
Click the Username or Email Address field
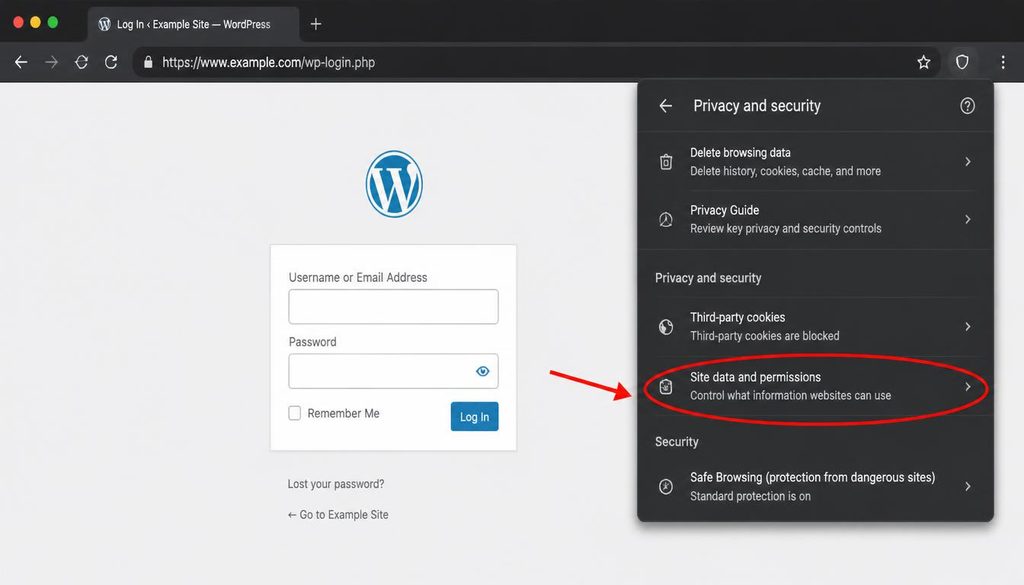tap(393, 306)
